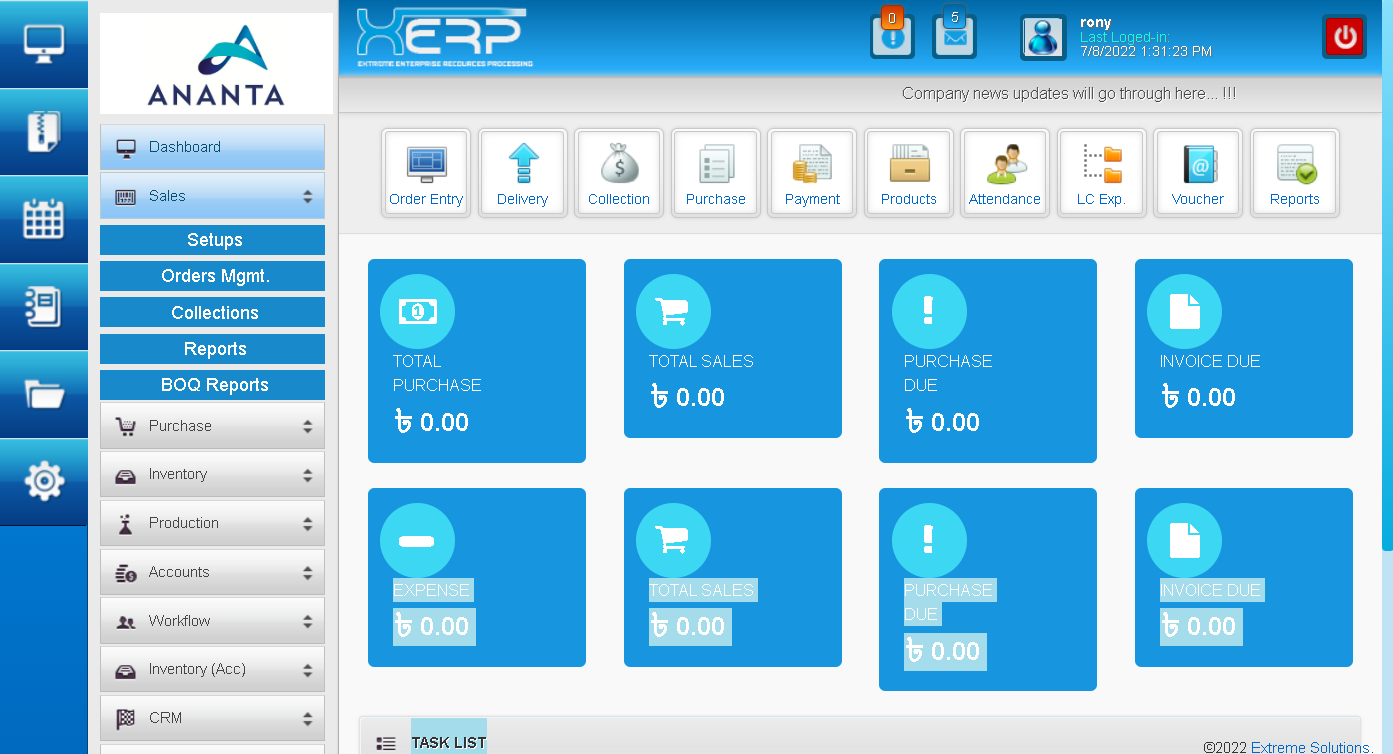Click the red power logout button
Viewport: 1393px width, 754px height.
coord(1344,38)
